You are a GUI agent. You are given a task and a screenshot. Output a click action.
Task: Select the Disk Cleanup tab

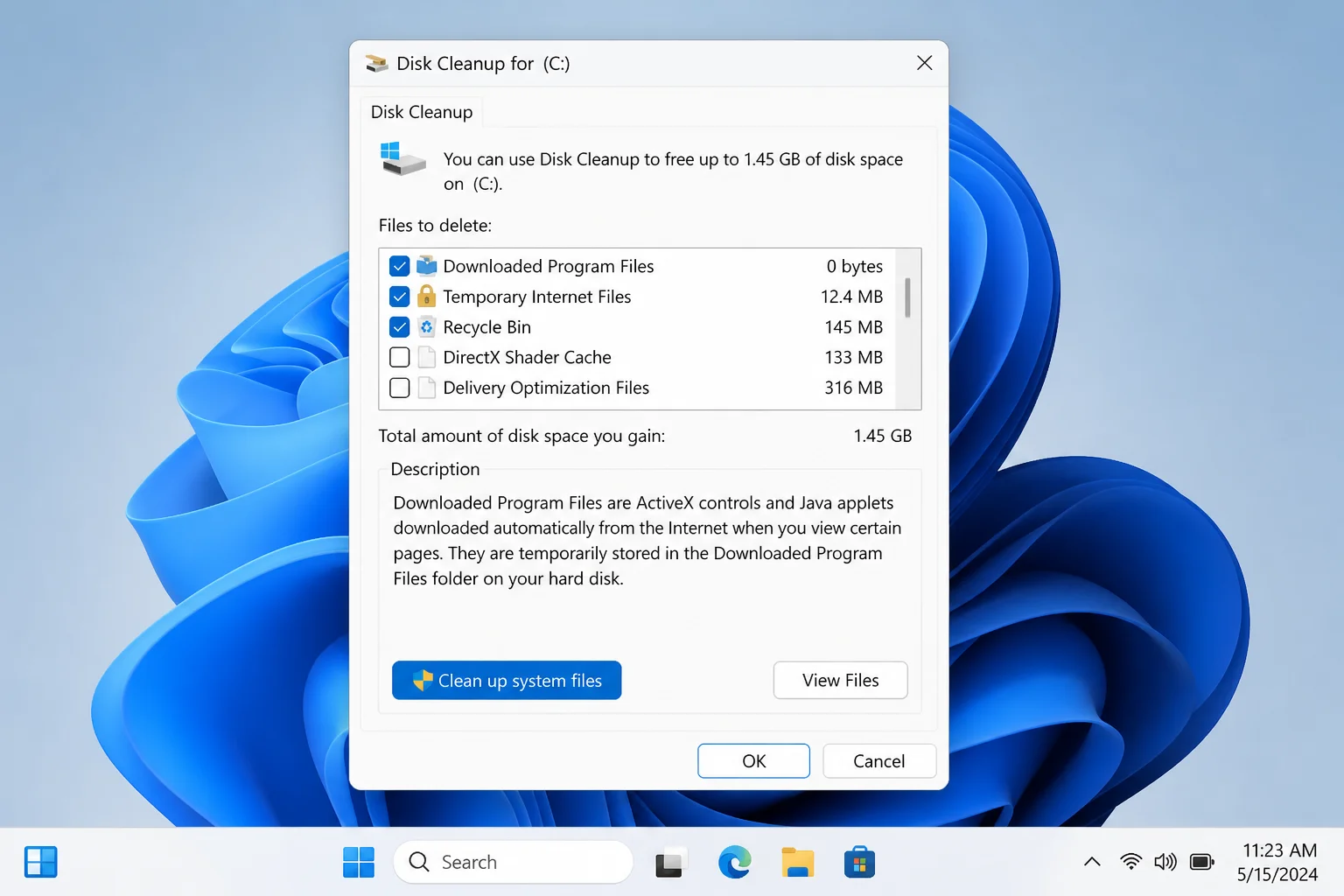(x=422, y=112)
